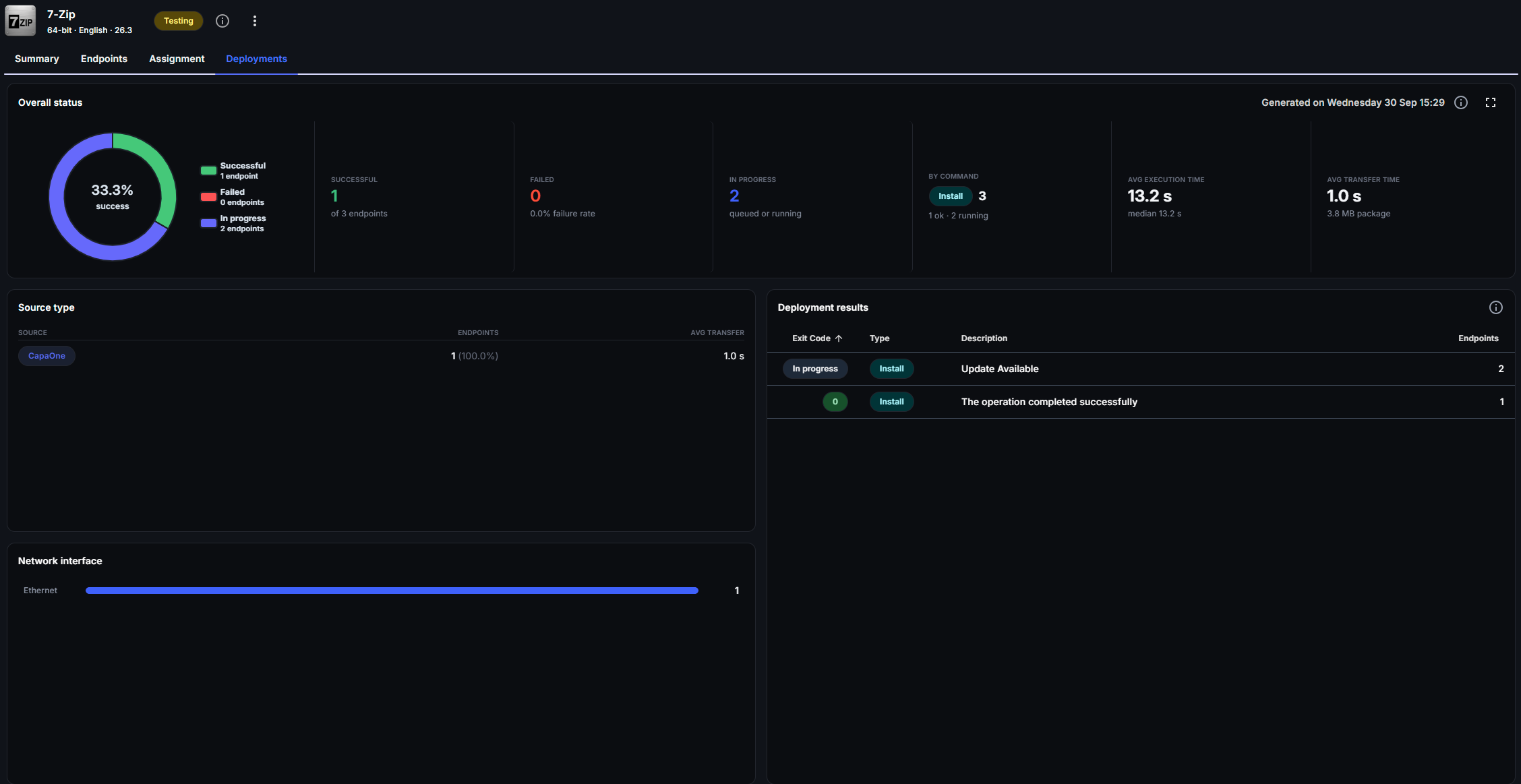Click the Ethernet progress bar
Image resolution: width=1521 pixels, height=784 pixels.
392,591
